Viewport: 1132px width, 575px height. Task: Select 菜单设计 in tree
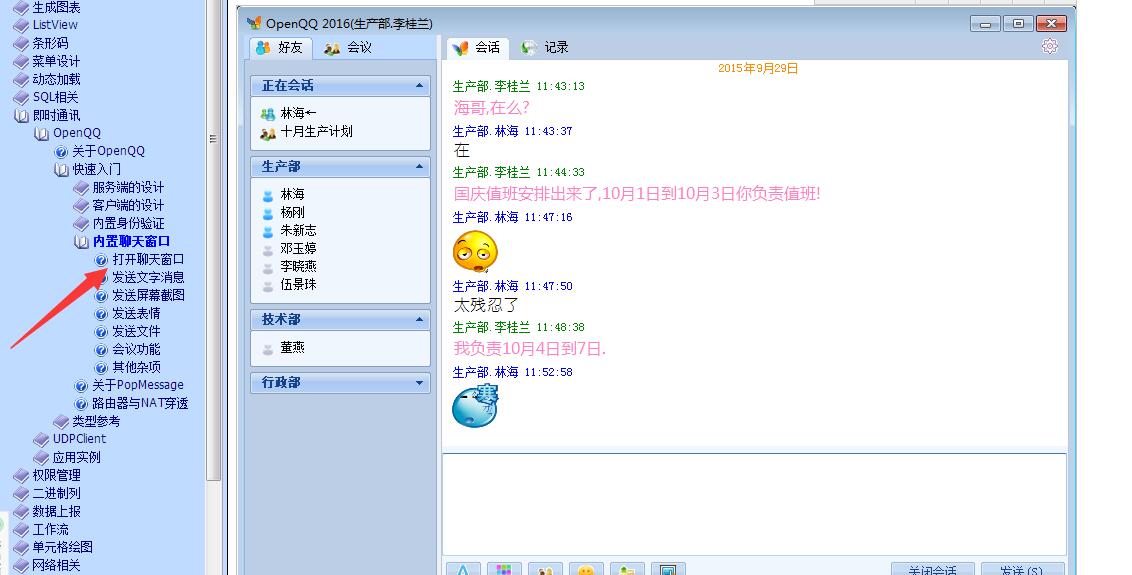[x=56, y=61]
